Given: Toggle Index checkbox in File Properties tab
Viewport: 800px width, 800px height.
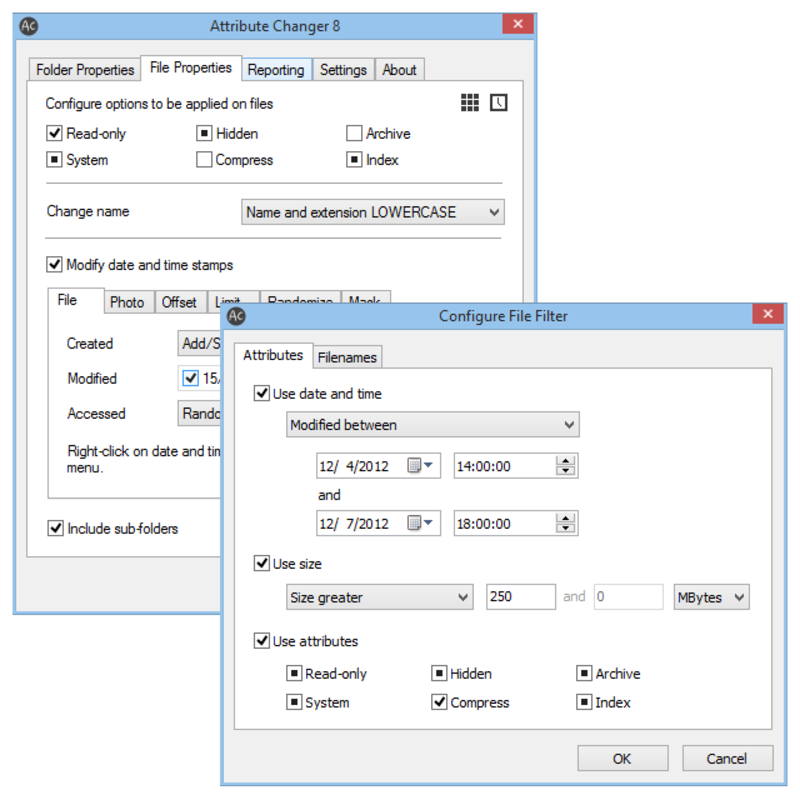Looking at the screenshot, I should pos(354,160).
